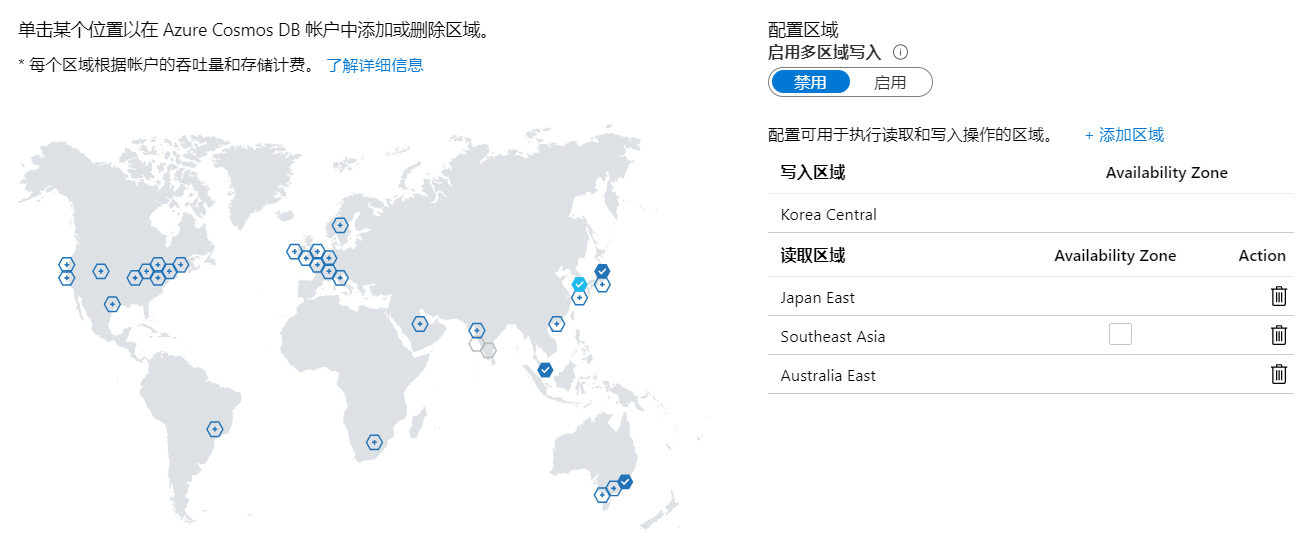Image resolution: width=1310 pixels, height=544 pixels.
Task: Switch multi-region writes to 启用
Action: [x=890, y=83]
